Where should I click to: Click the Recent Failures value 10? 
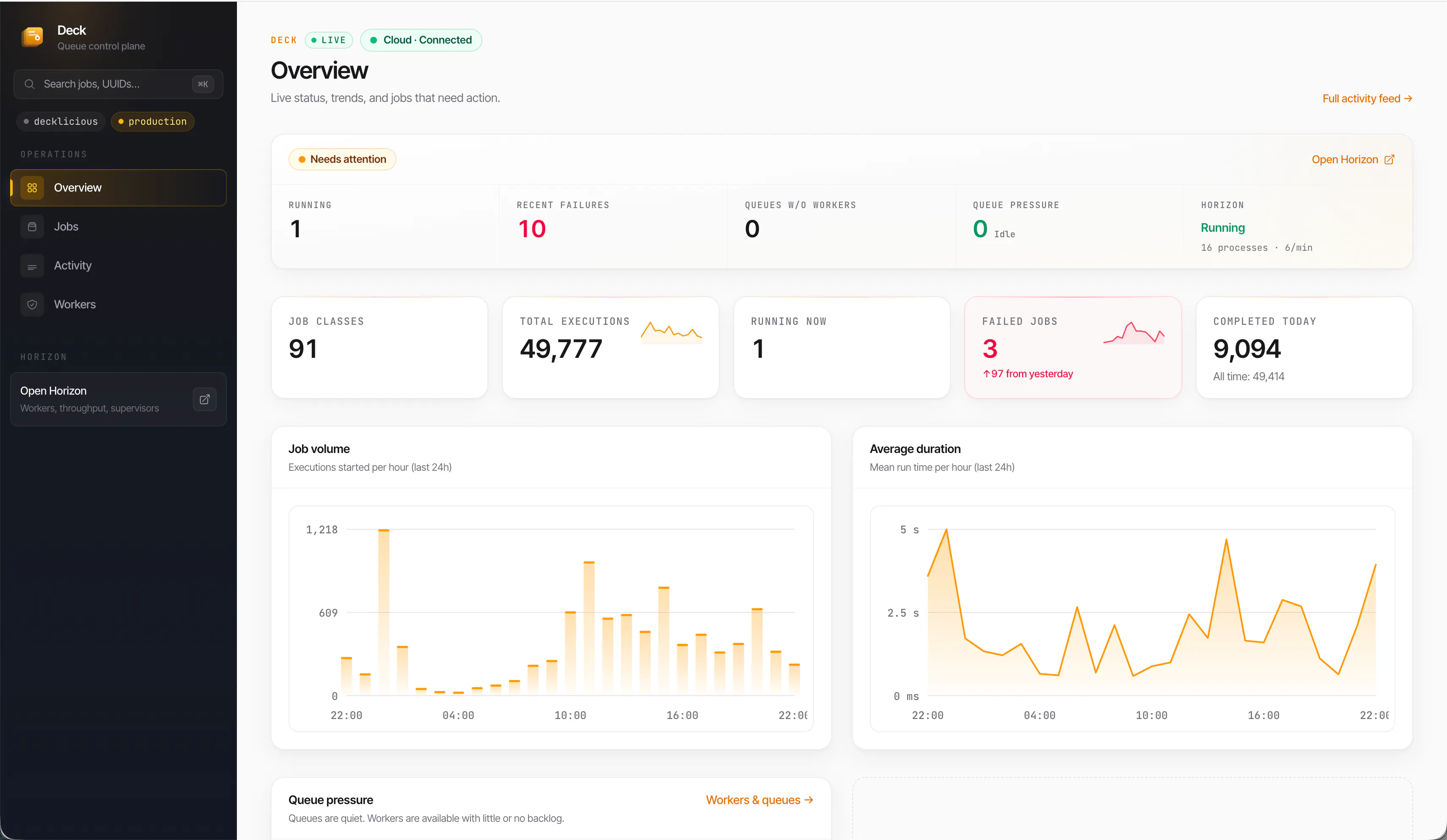click(x=532, y=229)
